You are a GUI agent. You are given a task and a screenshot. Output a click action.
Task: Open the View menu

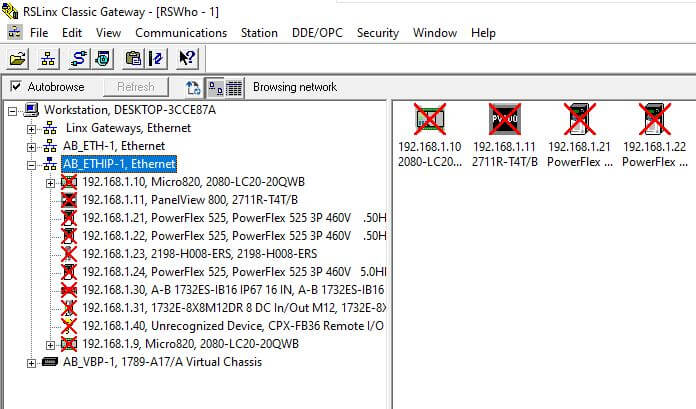click(x=108, y=33)
